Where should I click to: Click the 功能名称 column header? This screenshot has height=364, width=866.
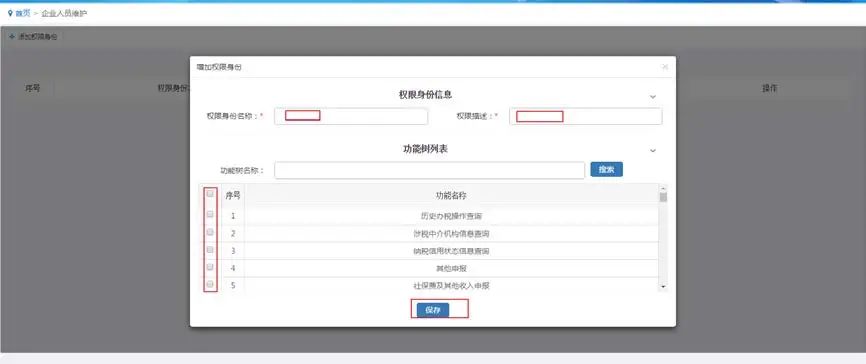tap(452, 196)
